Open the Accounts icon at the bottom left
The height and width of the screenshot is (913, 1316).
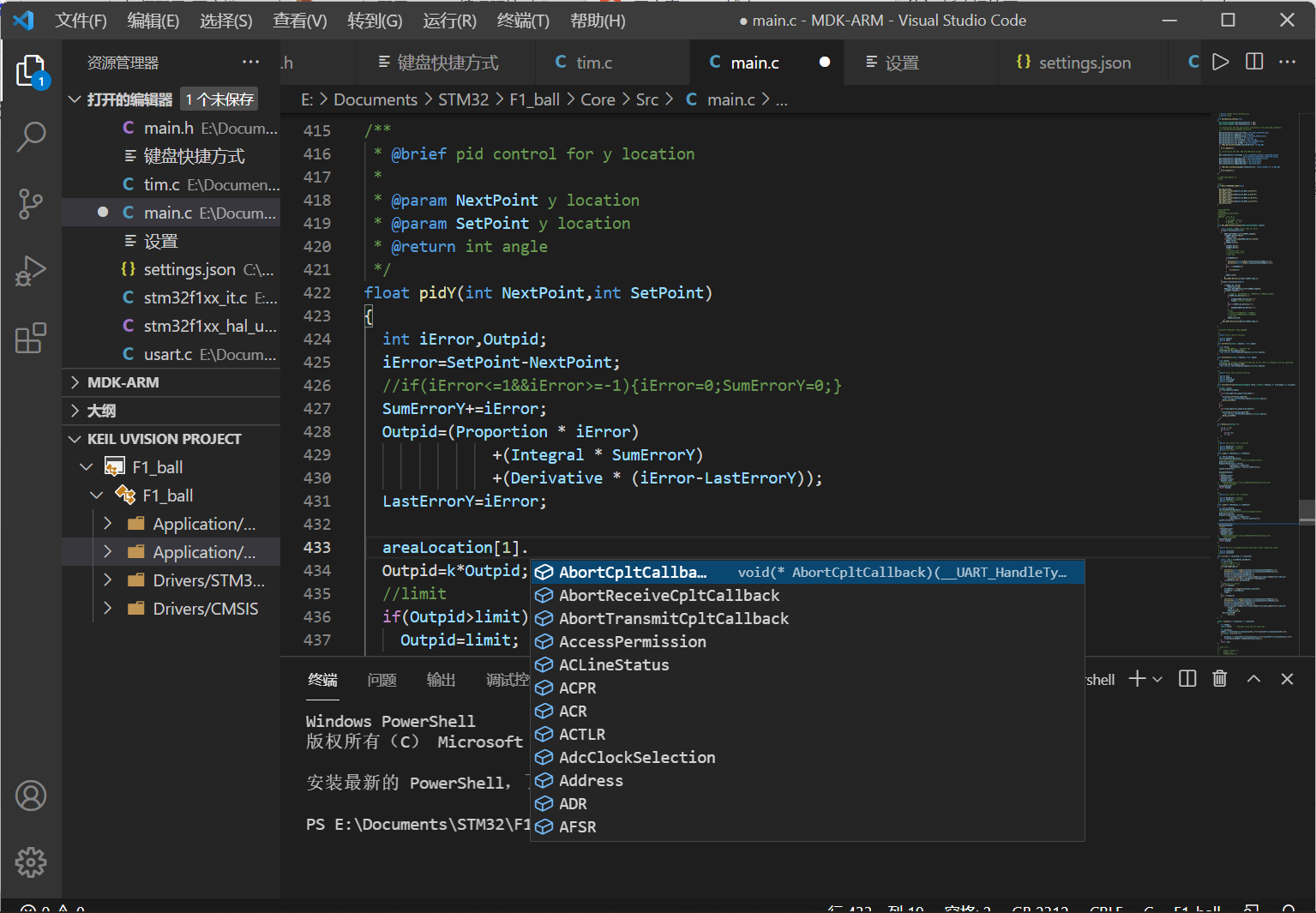32,796
